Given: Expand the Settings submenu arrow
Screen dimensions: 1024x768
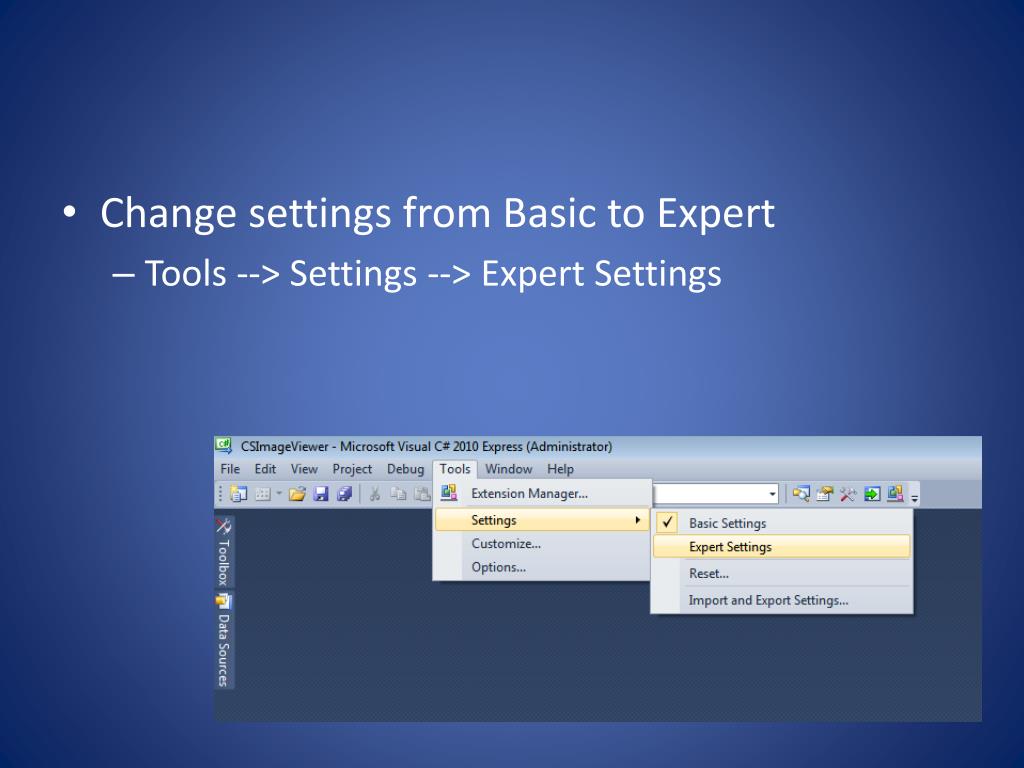Looking at the screenshot, I should (x=638, y=520).
